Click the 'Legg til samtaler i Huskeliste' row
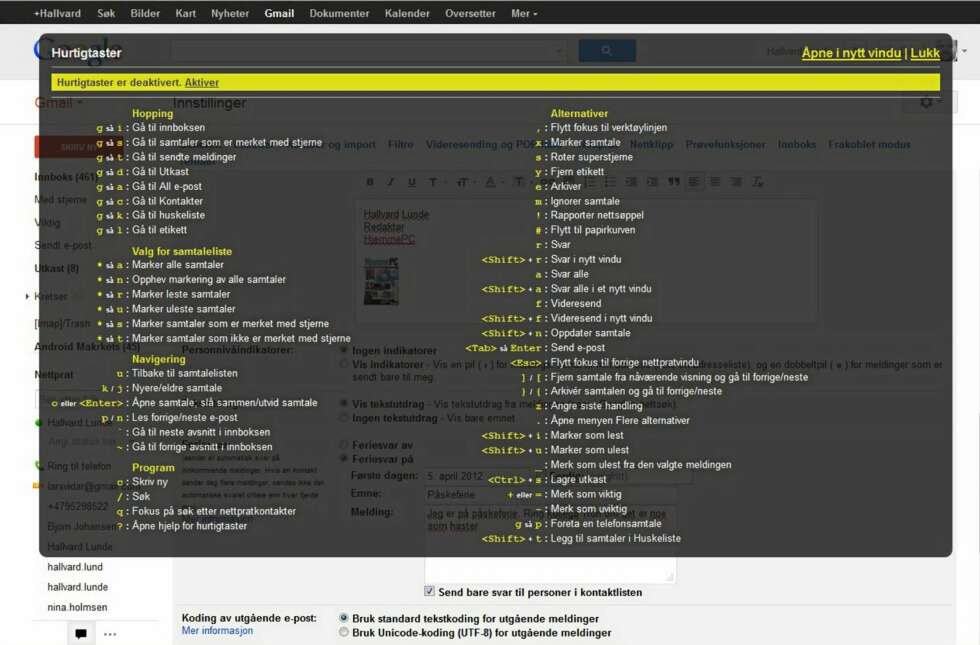This screenshot has height=645, width=980. coord(581,538)
